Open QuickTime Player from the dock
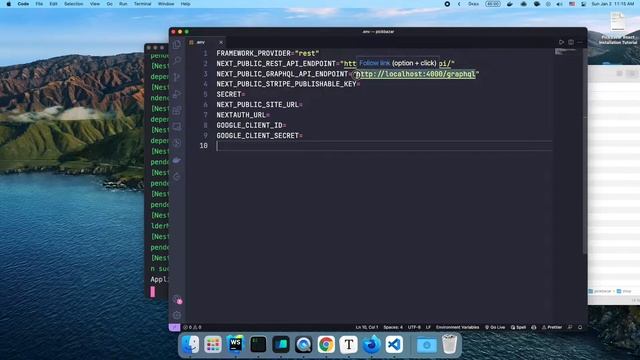 tap(304, 344)
